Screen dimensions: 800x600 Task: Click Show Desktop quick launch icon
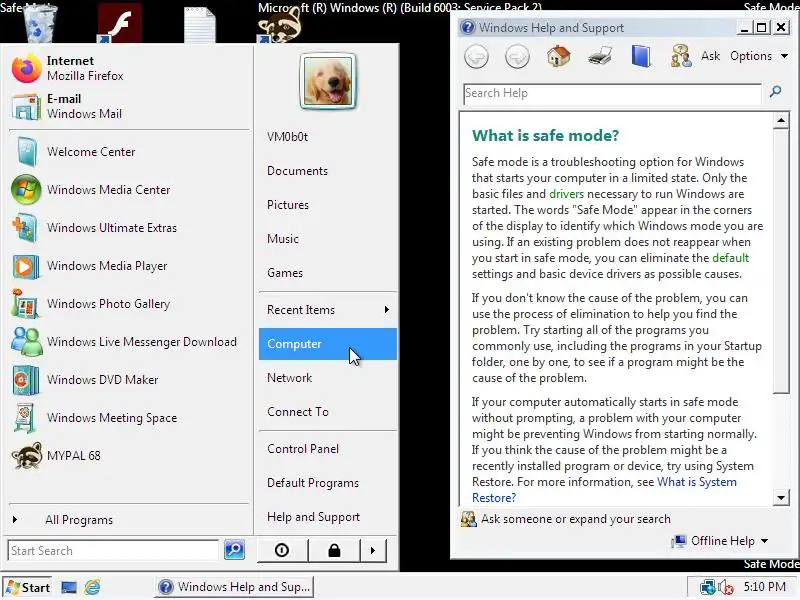tap(69, 587)
